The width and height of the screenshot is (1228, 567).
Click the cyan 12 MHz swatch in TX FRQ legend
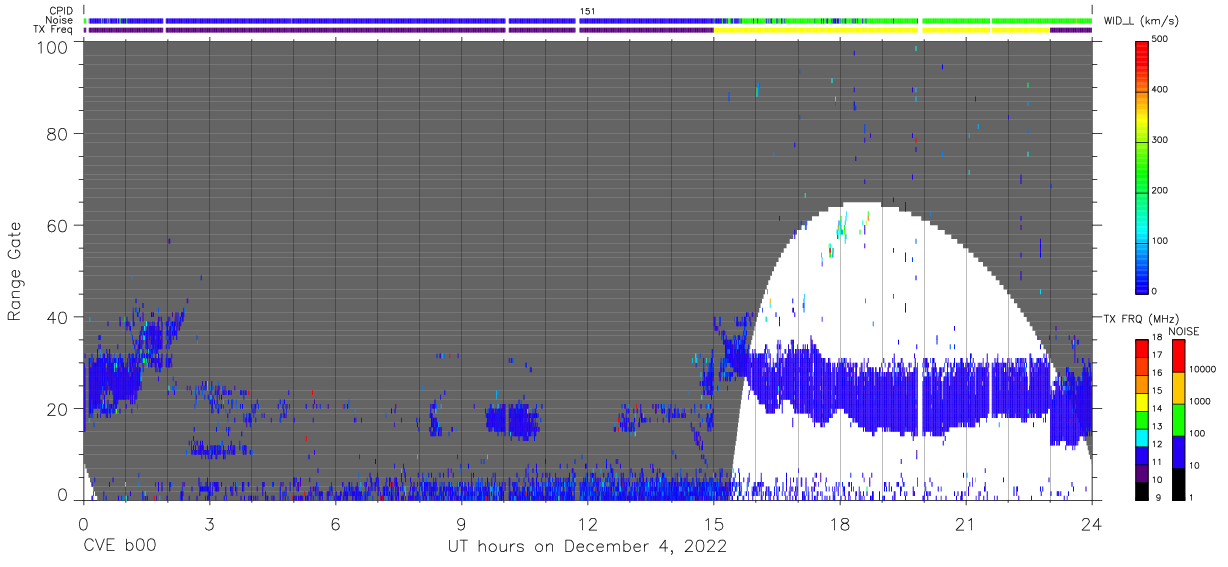(x=1143, y=438)
